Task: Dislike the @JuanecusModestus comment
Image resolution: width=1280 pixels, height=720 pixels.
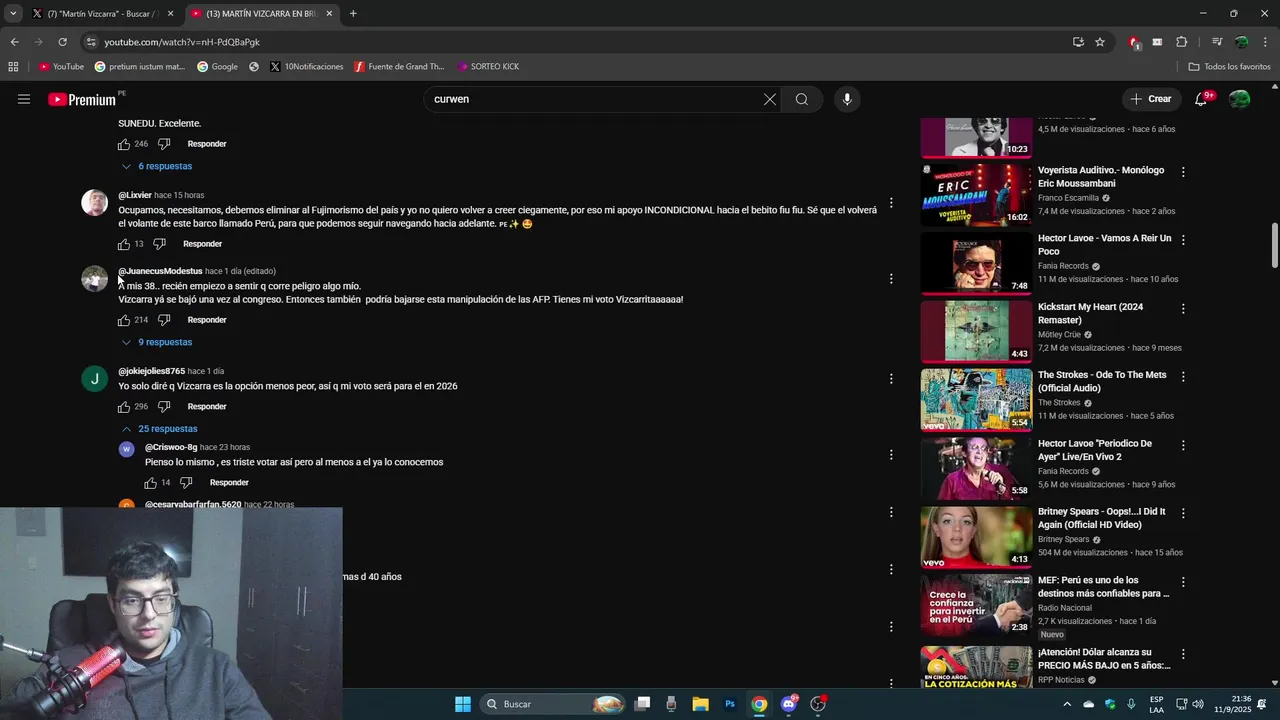Action: [164, 320]
